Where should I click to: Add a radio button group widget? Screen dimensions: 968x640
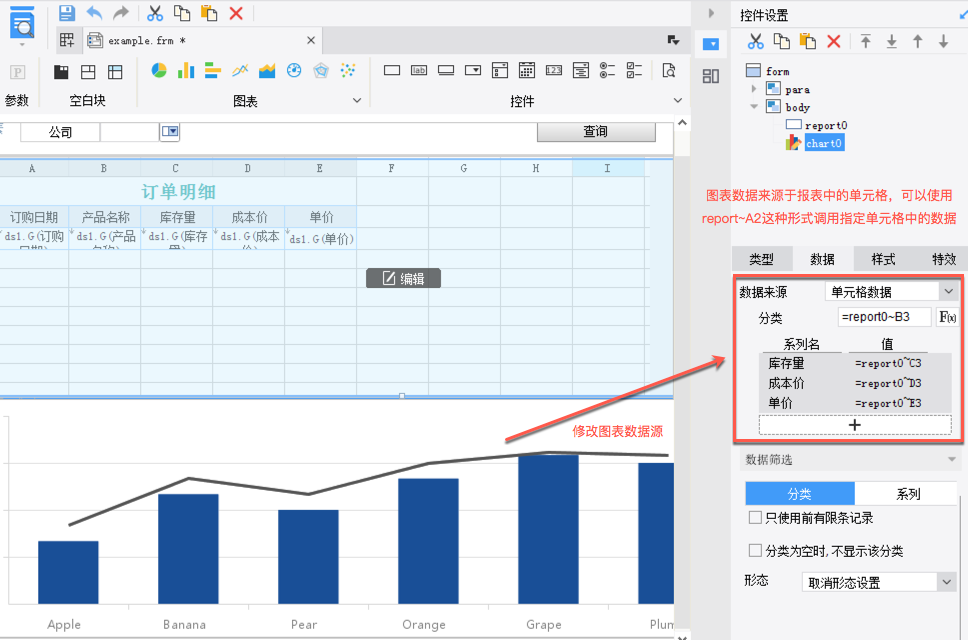coord(607,70)
